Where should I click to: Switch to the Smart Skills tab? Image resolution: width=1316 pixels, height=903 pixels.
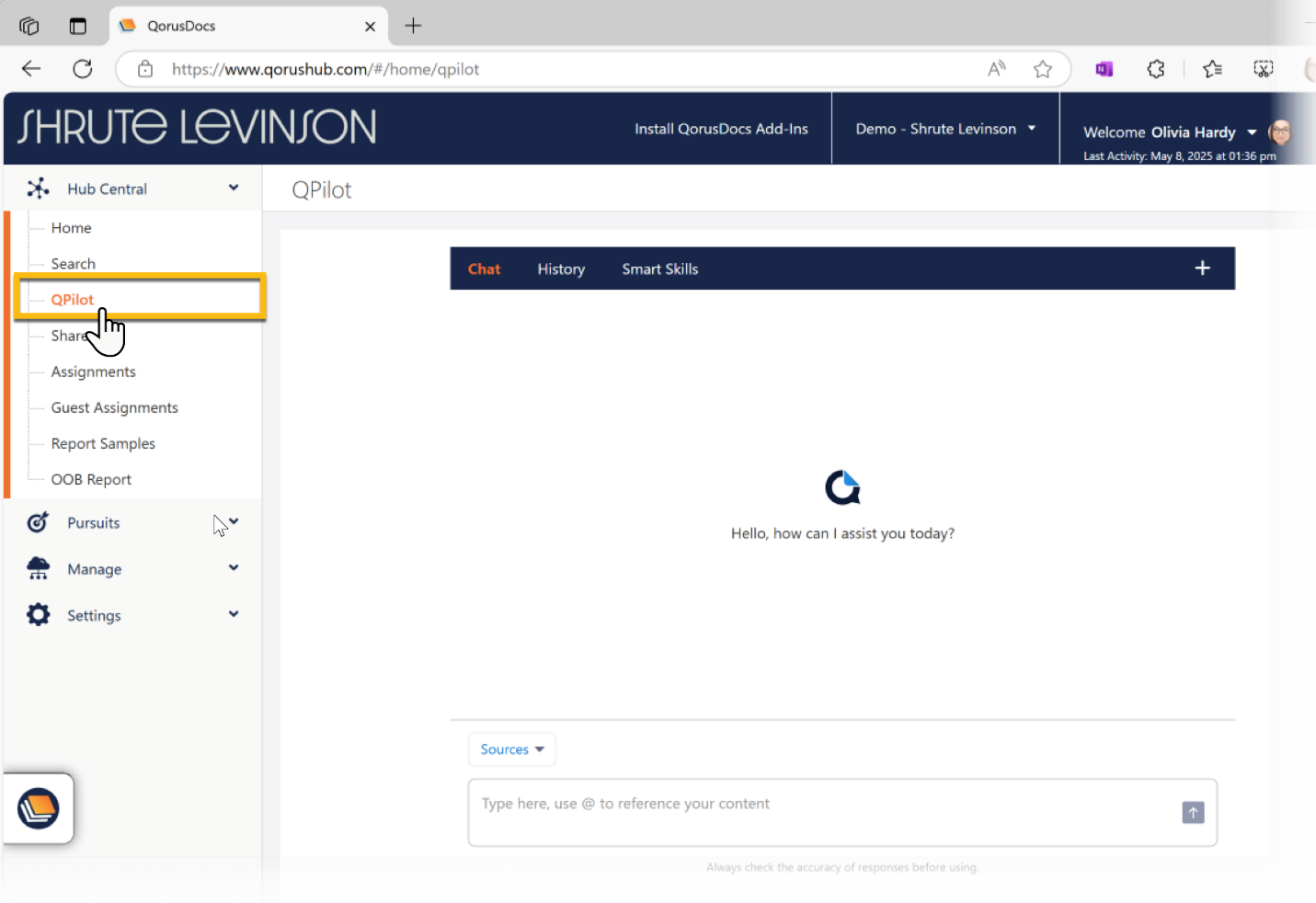(659, 269)
